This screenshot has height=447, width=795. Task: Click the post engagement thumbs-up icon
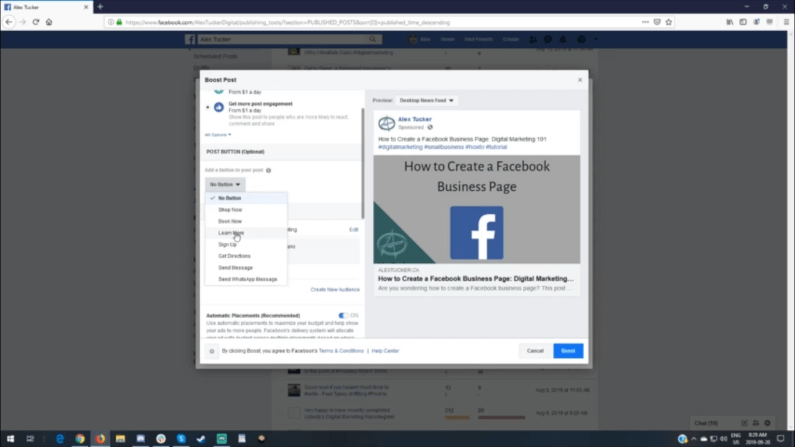tap(219, 107)
